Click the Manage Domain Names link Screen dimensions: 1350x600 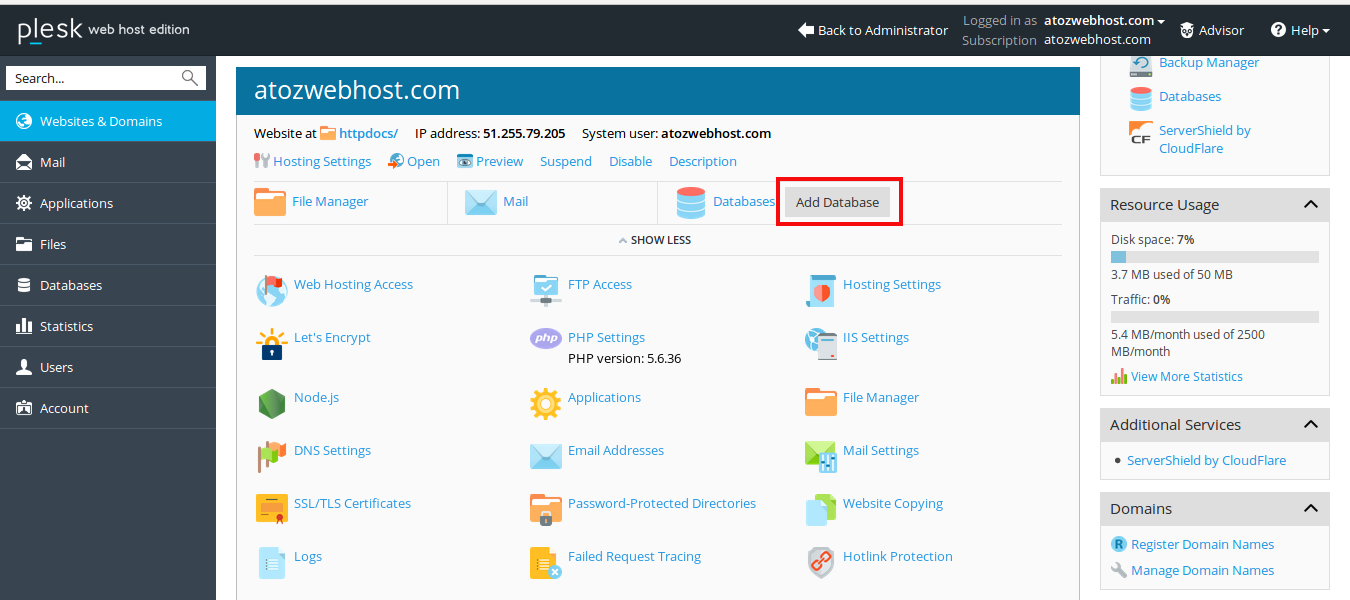(x=1202, y=570)
